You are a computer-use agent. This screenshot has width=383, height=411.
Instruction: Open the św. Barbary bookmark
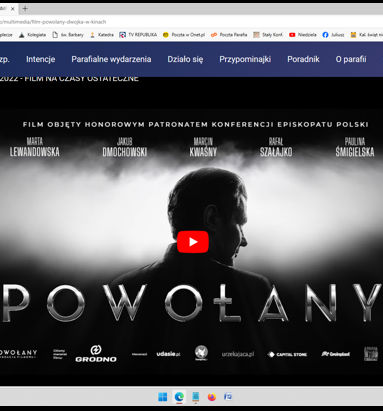point(68,35)
